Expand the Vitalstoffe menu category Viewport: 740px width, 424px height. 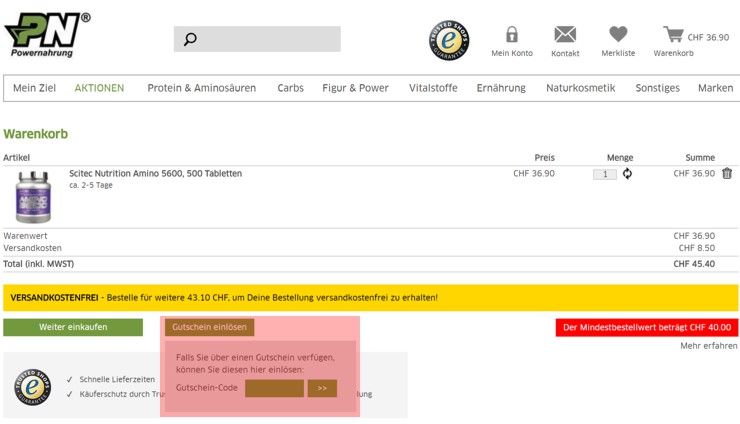point(433,88)
